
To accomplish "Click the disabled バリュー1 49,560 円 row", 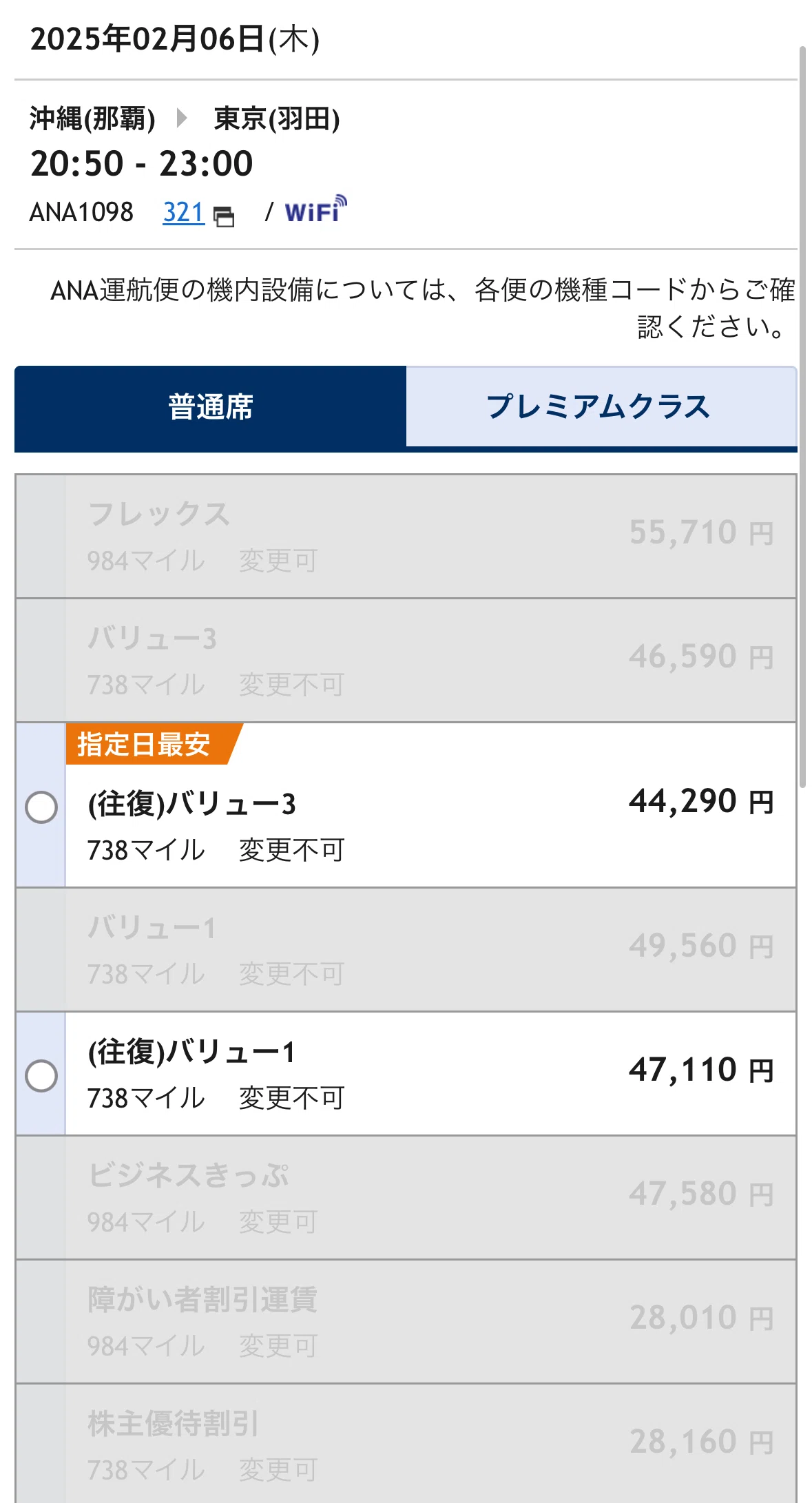I will tap(406, 949).
